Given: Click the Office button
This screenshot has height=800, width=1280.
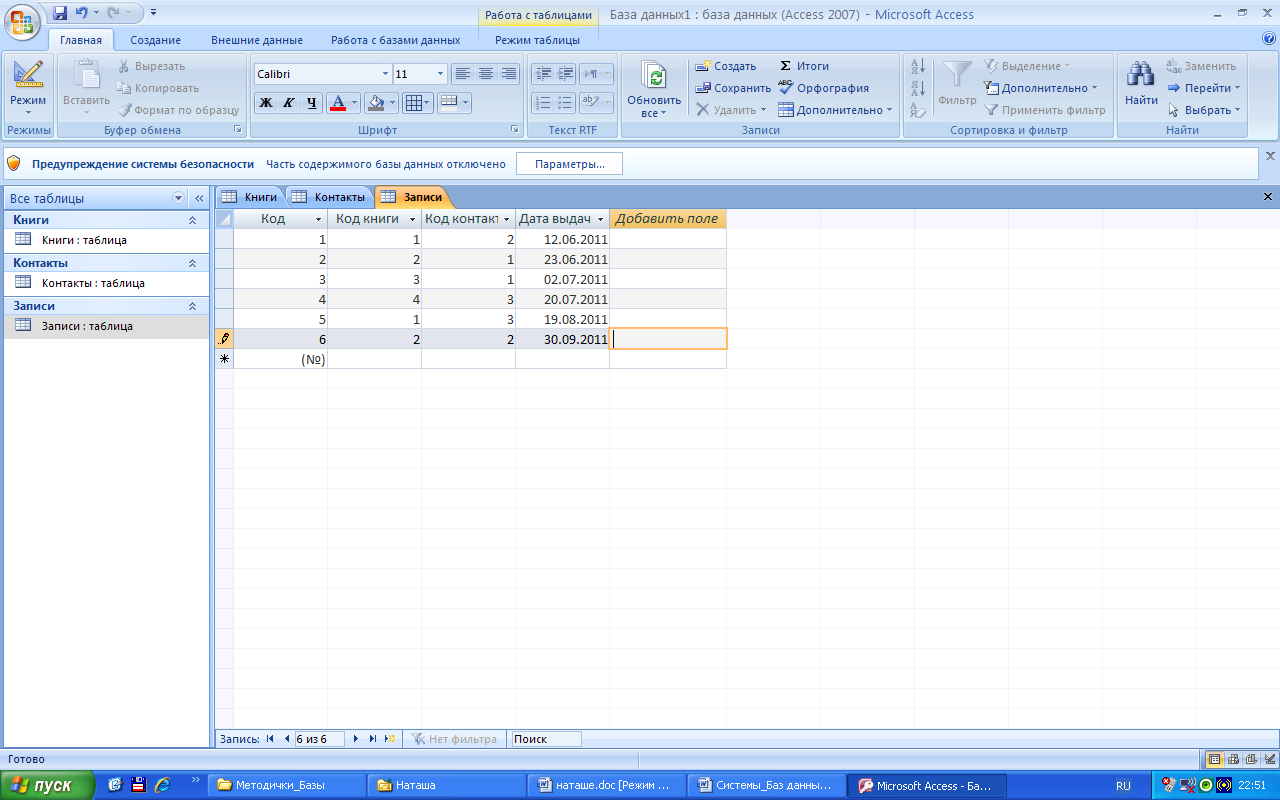Looking at the screenshot, I should (22, 22).
